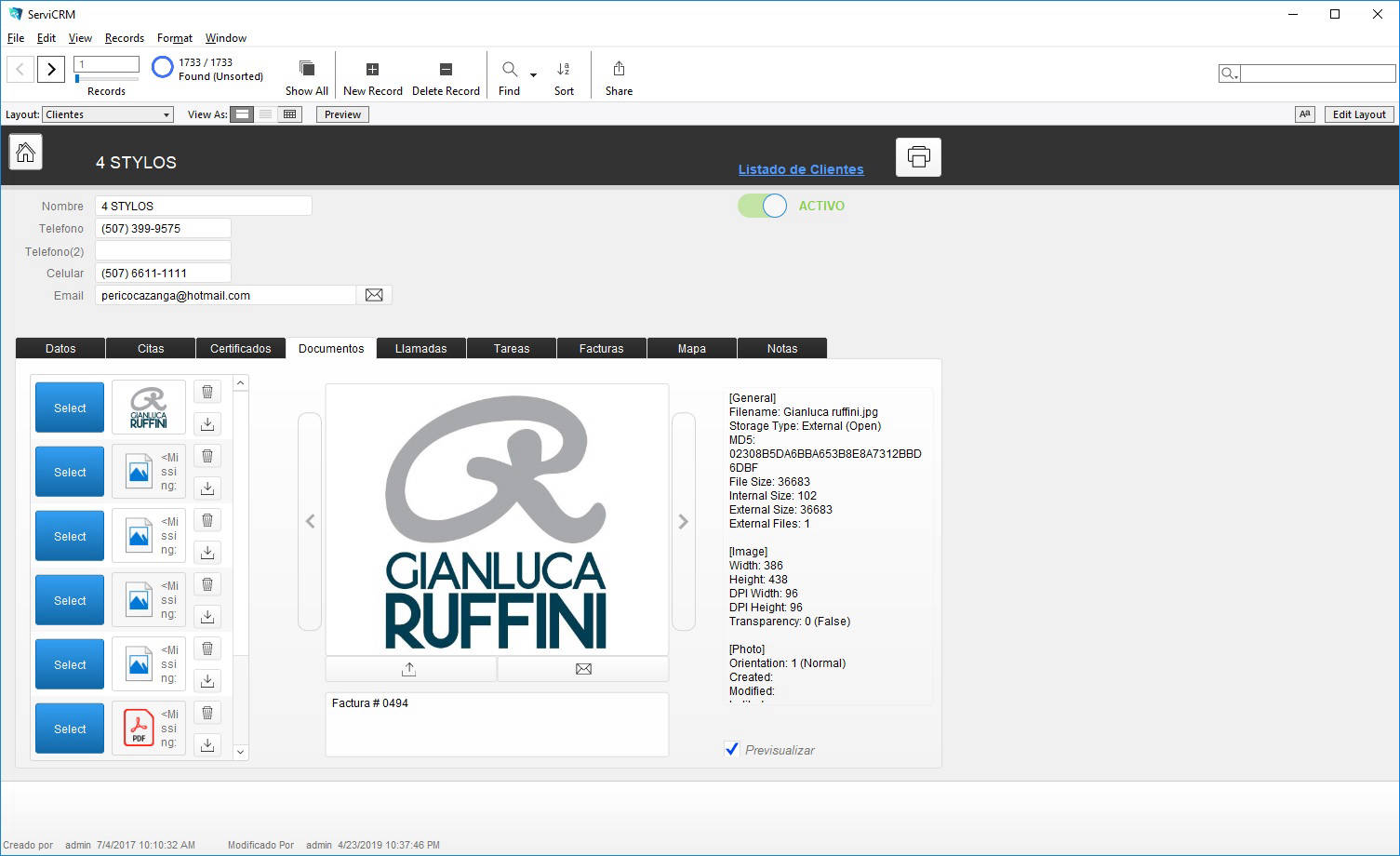Open the Layout Clientes dropdown

[x=108, y=114]
